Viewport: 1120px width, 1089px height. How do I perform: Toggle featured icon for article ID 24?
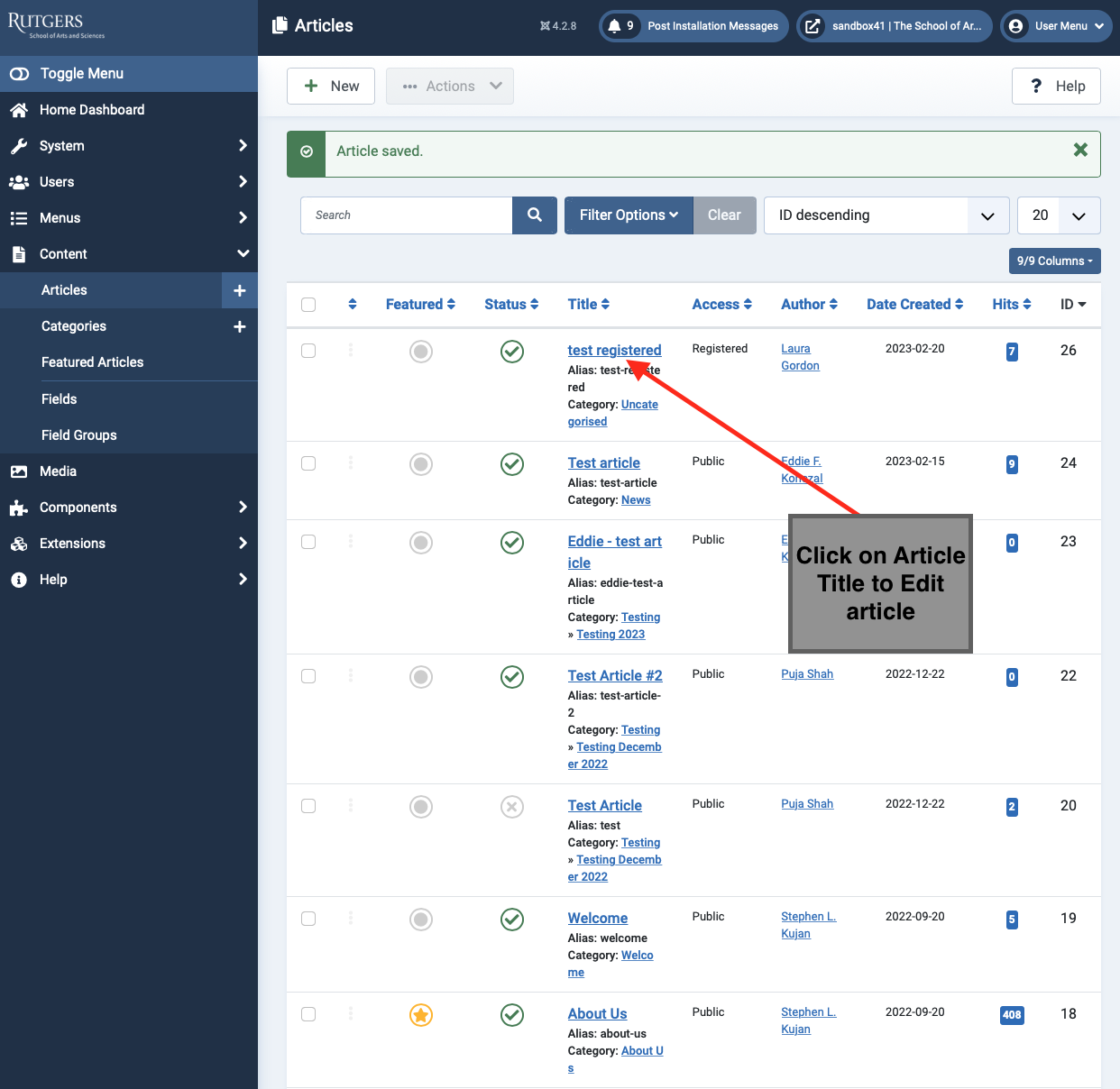(x=421, y=464)
